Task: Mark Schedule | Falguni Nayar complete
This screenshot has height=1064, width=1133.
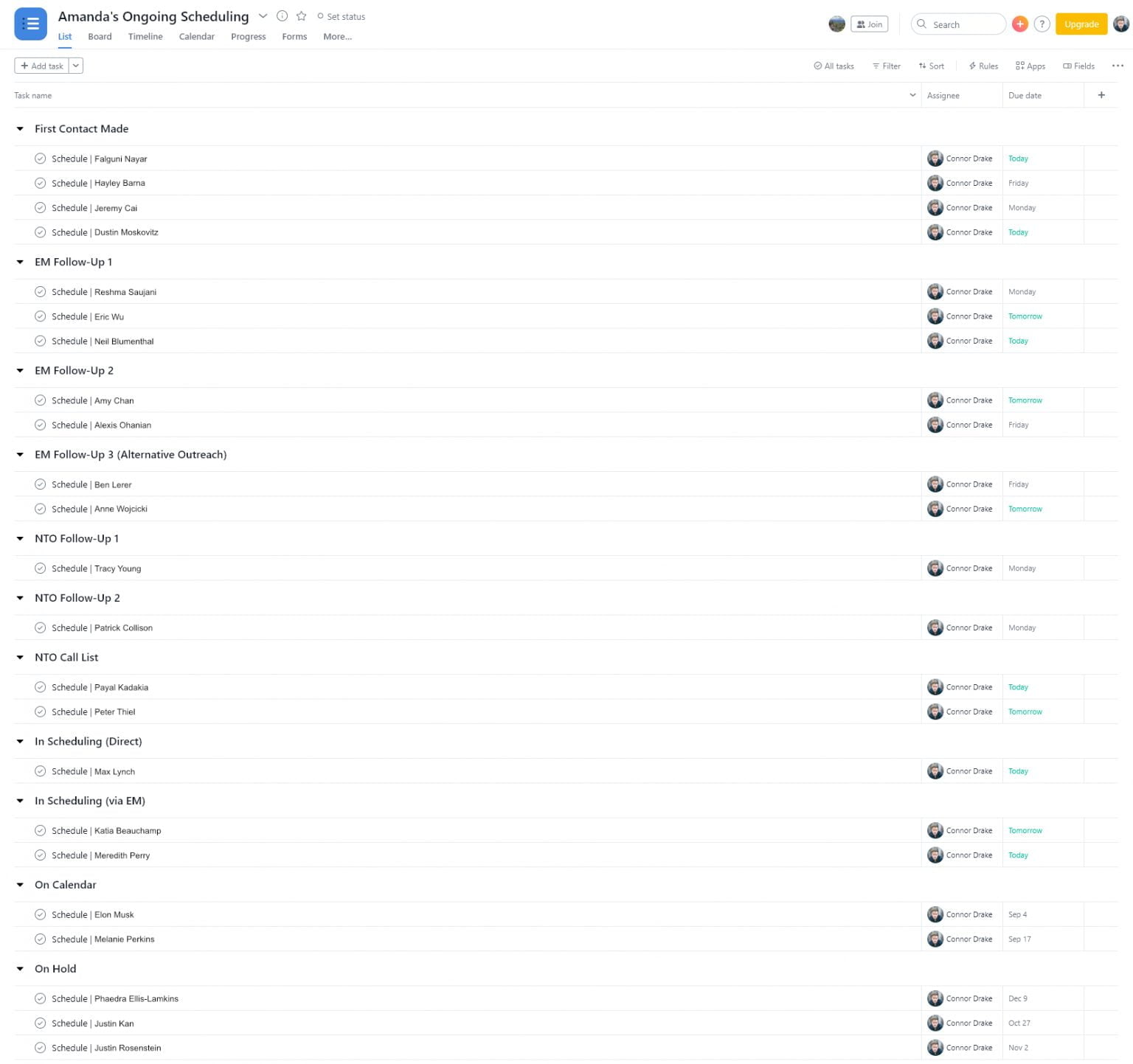Action: pos(41,158)
